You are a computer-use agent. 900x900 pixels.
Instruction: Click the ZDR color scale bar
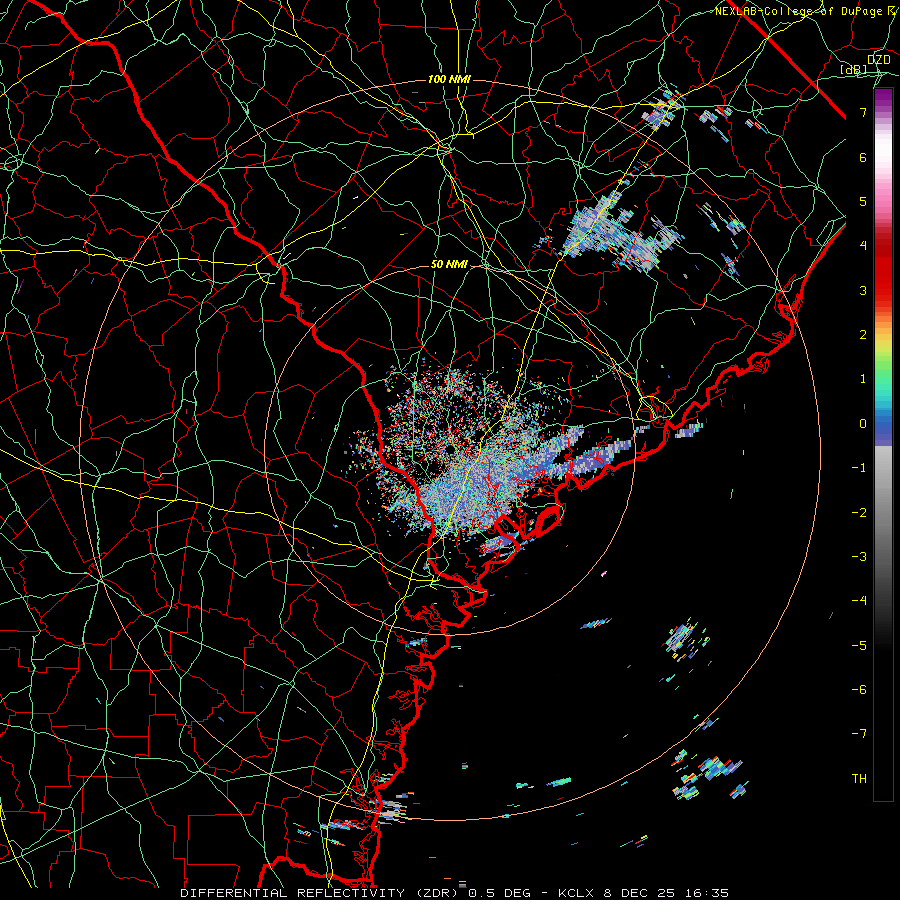point(883,444)
